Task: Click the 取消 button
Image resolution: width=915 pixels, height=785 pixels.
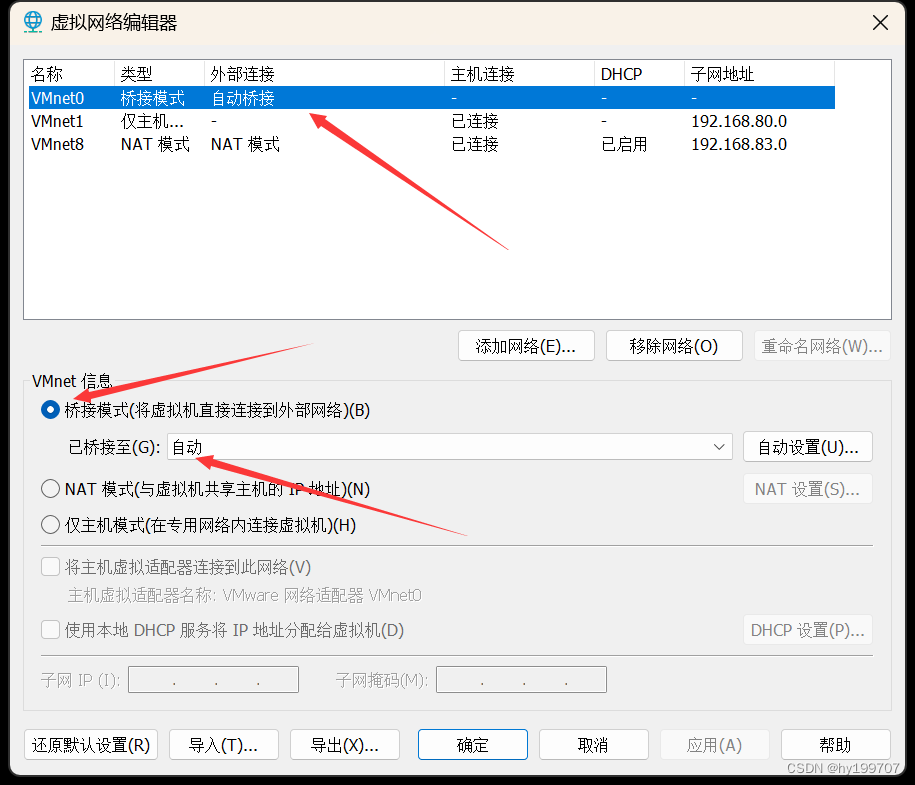Action: 593,745
